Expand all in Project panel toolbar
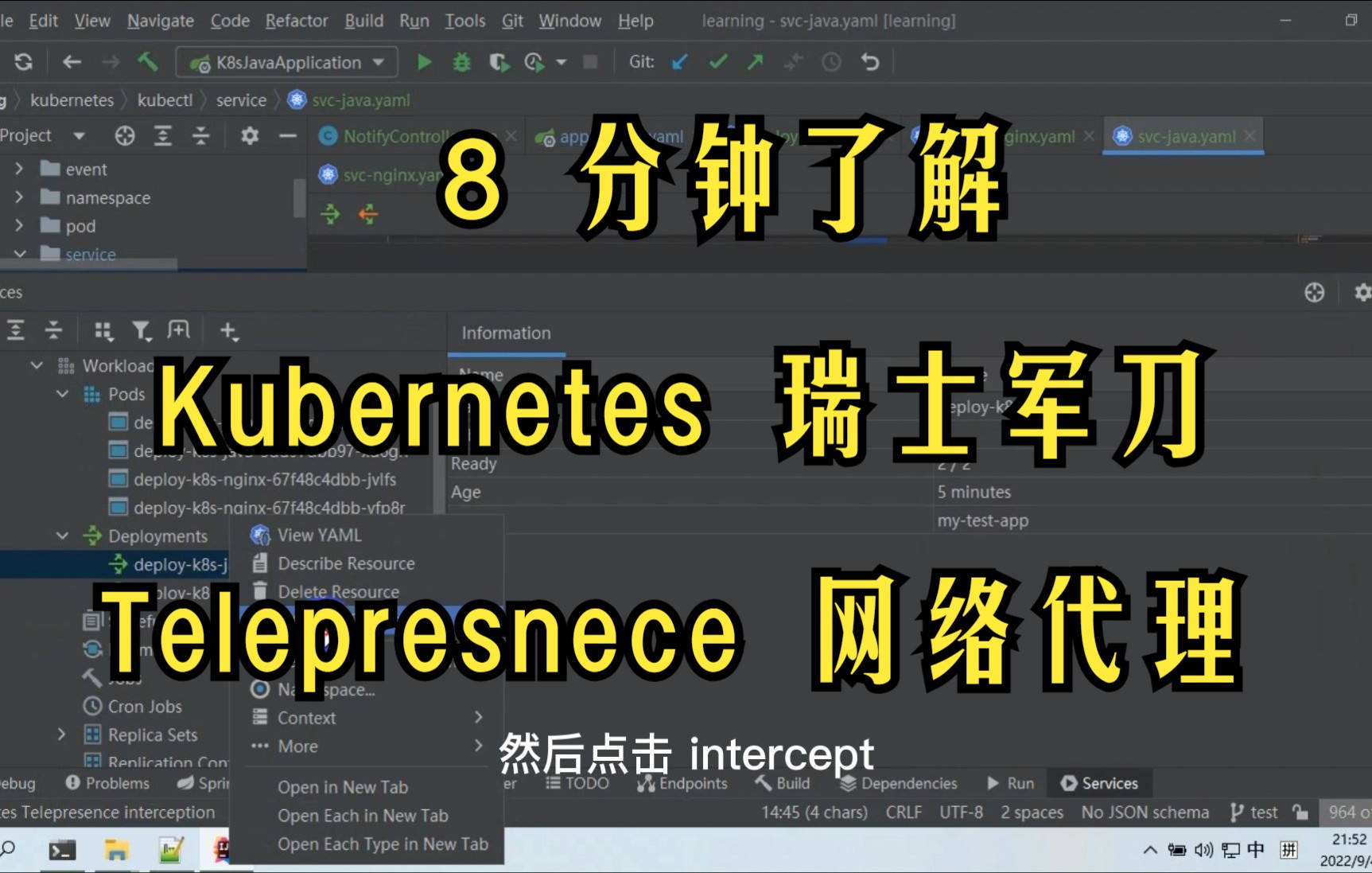The width and height of the screenshot is (1372, 873). pyautogui.click(x=163, y=136)
